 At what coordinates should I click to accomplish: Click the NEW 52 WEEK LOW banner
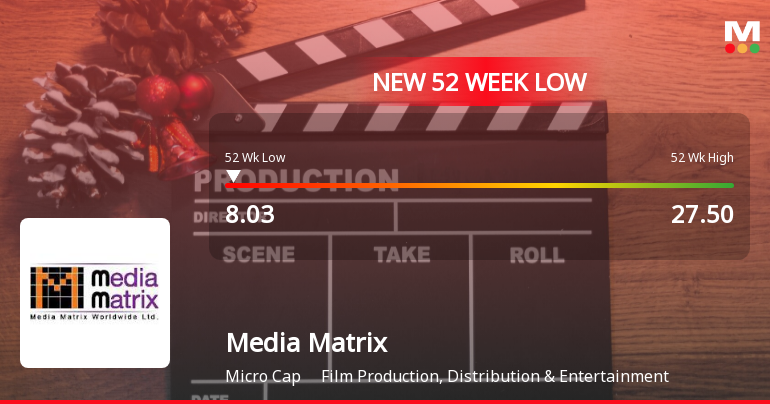pyautogui.click(x=479, y=82)
